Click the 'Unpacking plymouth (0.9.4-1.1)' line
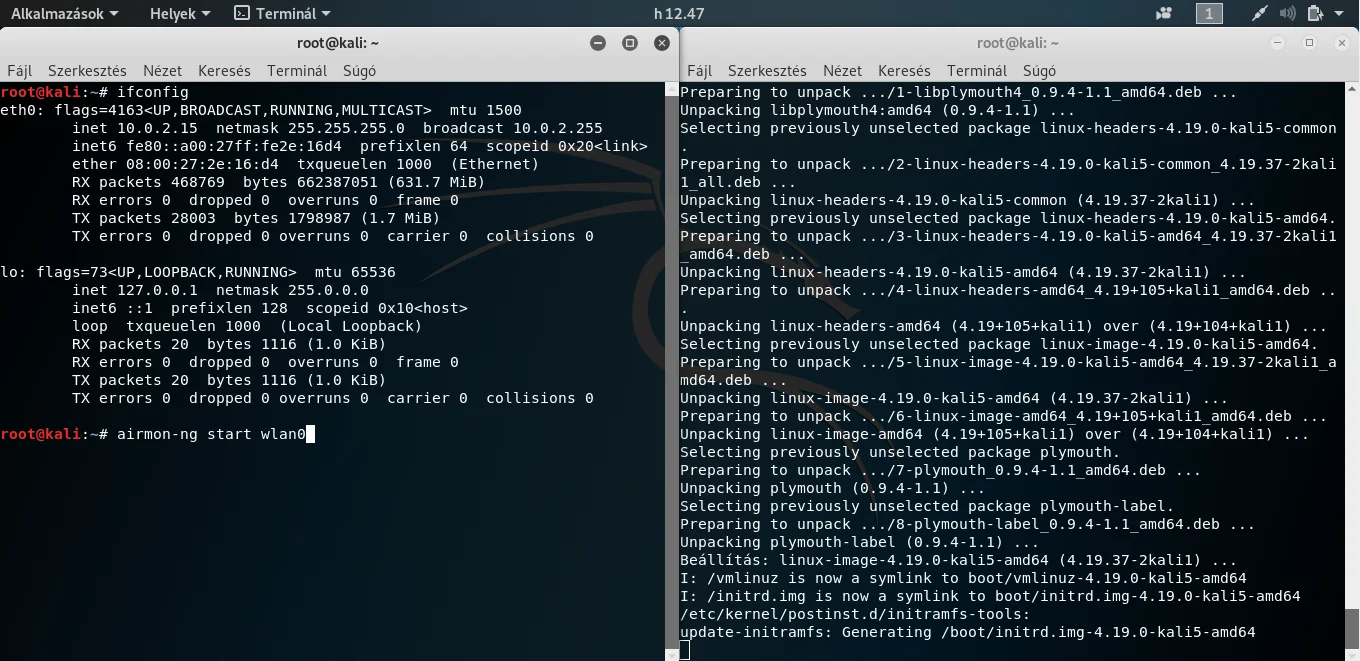 point(832,488)
